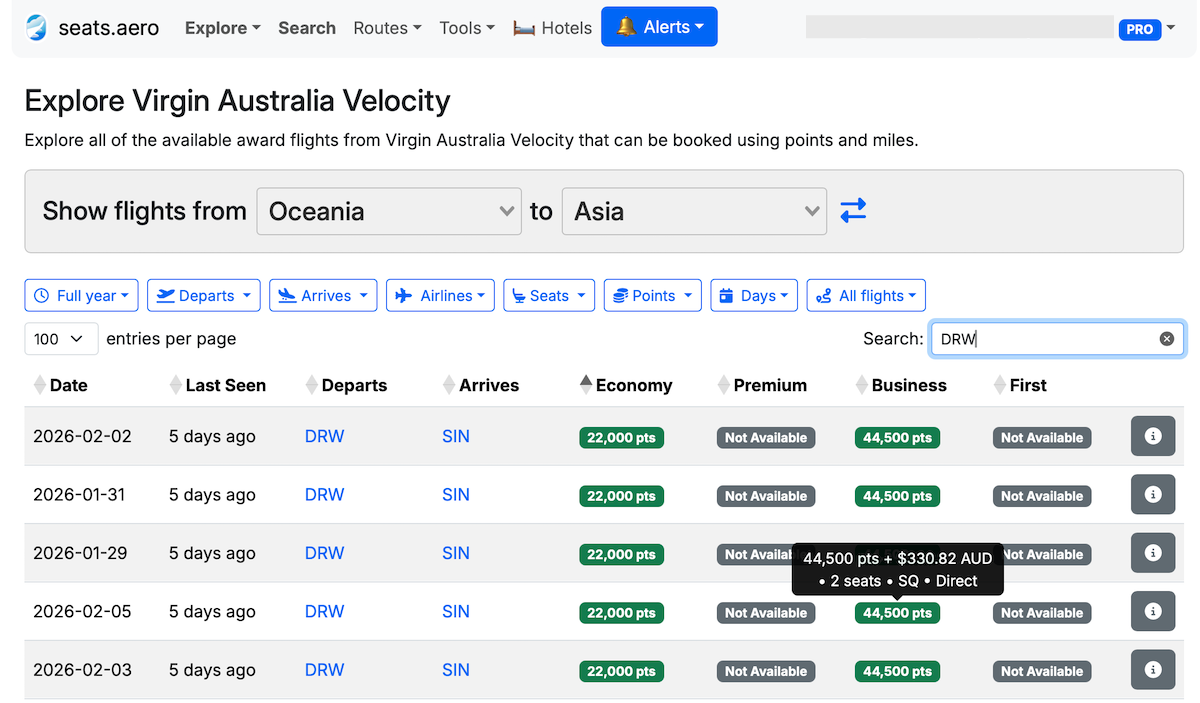The height and width of the screenshot is (703, 1200).
Task: Click the info icon on the 2026-02-03 row
Action: 1152,669
